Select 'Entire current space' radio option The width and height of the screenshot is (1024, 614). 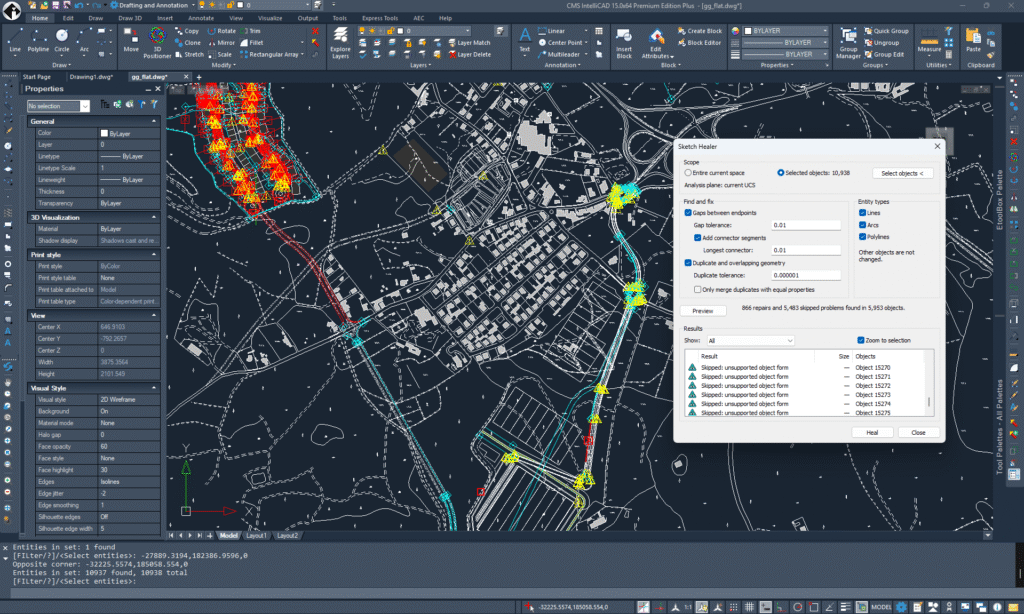point(688,173)
